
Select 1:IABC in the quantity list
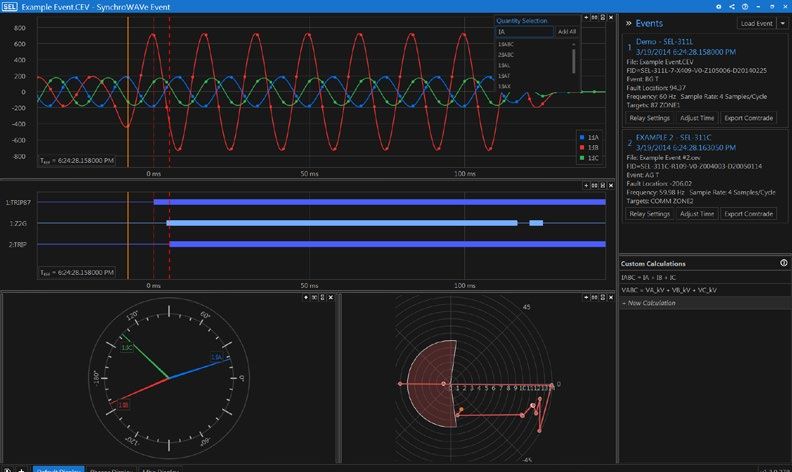pyautogui.click(x=506, y=44)
